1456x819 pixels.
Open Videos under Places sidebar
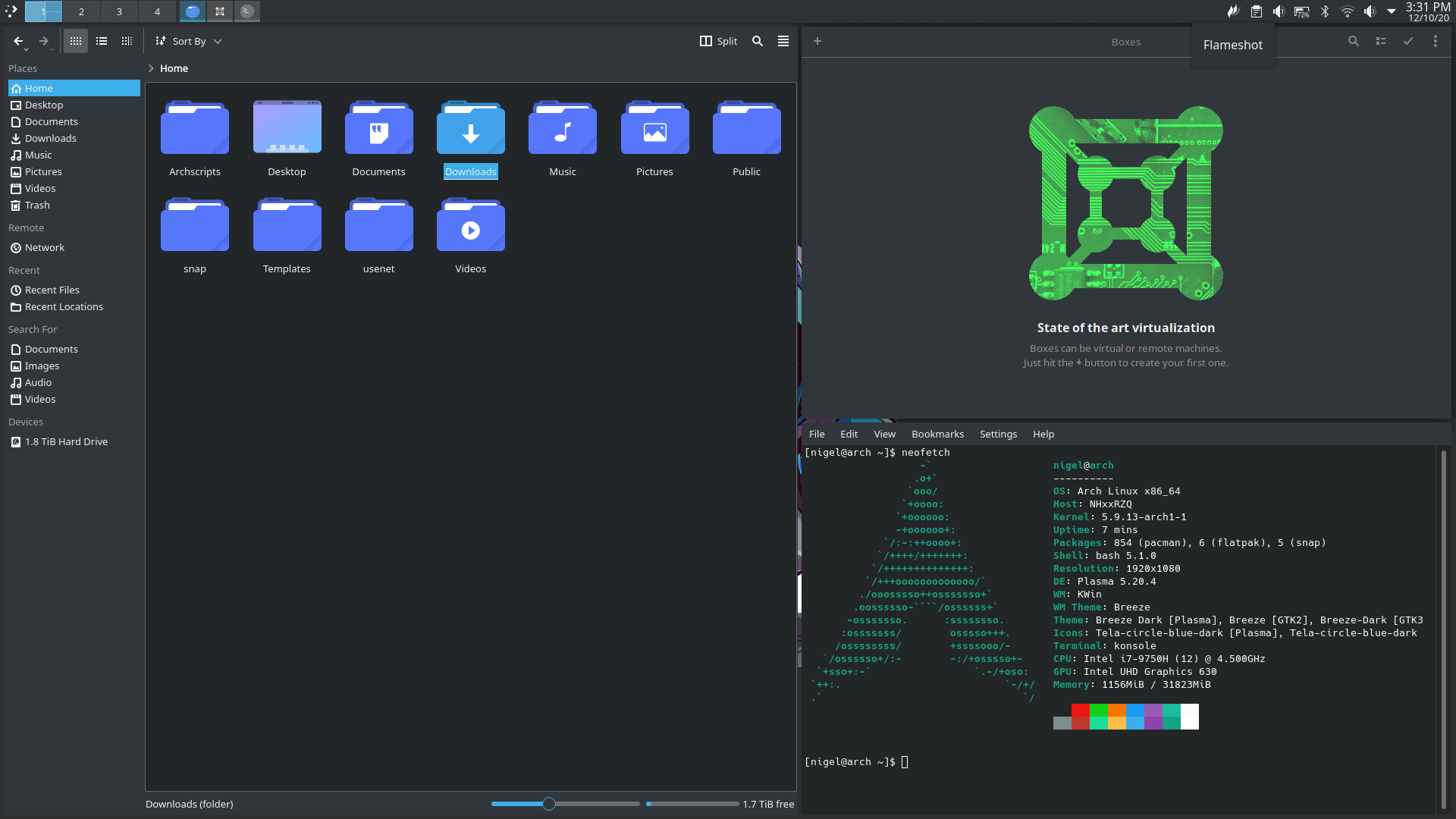[x=74, y=188]
